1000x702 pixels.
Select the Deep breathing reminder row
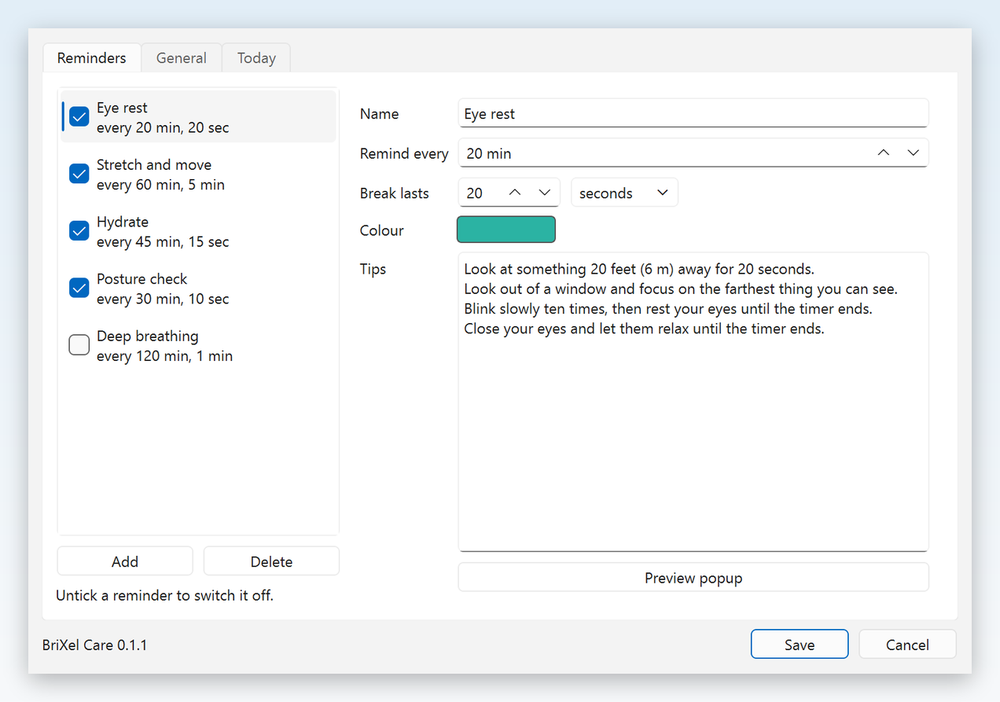coord(198,346)
